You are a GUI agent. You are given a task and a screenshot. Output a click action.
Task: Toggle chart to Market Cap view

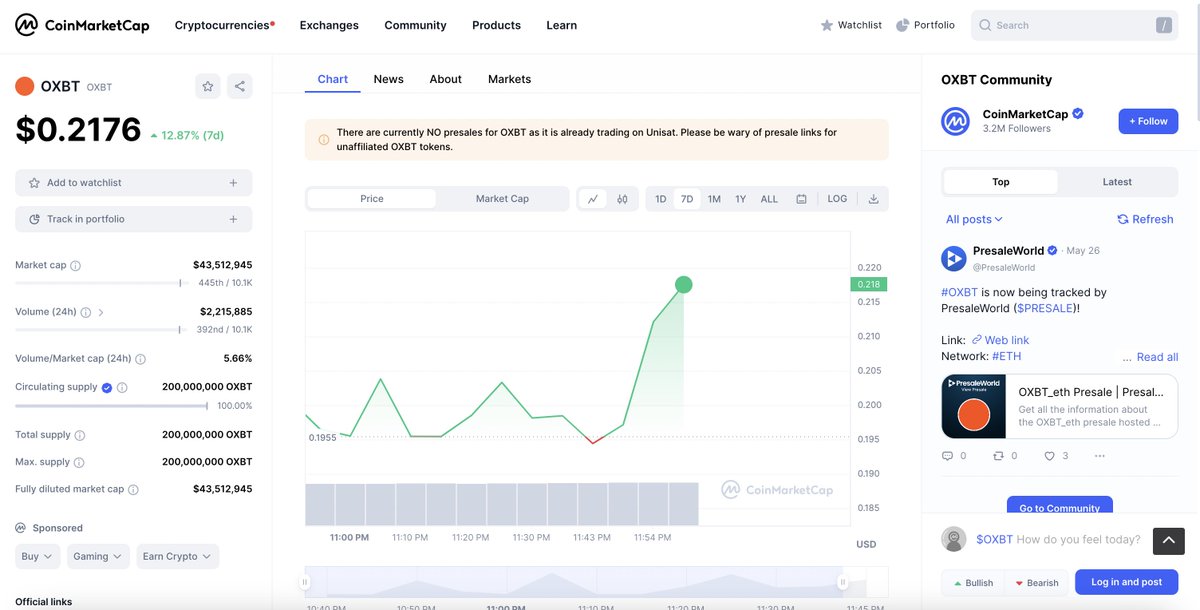[502, 199]
